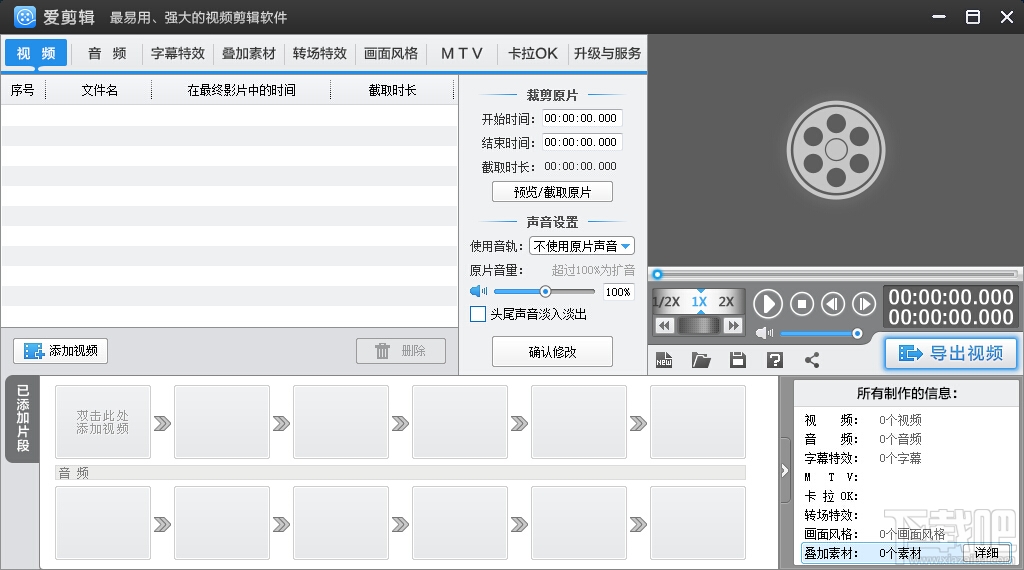Mute the preview with the player speaker icon

764,334
